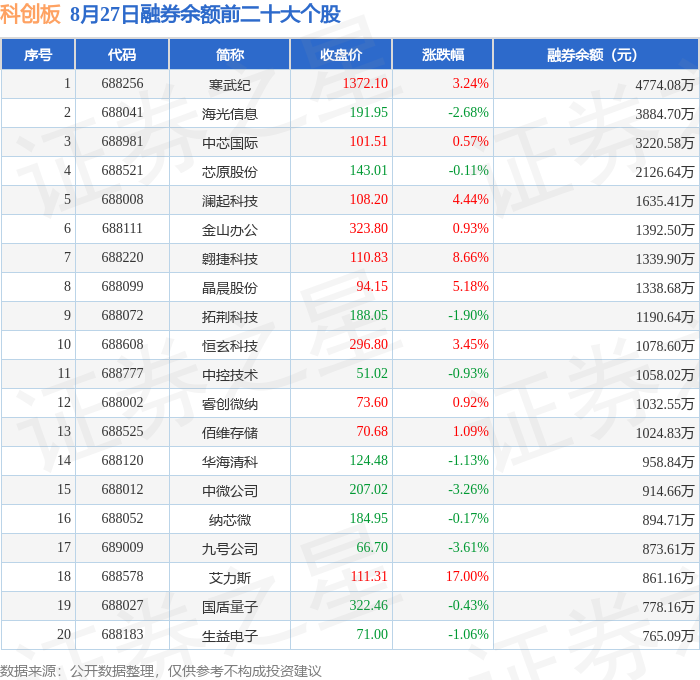
Task: Click the change value 17.00%
Action: pos(467,577)
